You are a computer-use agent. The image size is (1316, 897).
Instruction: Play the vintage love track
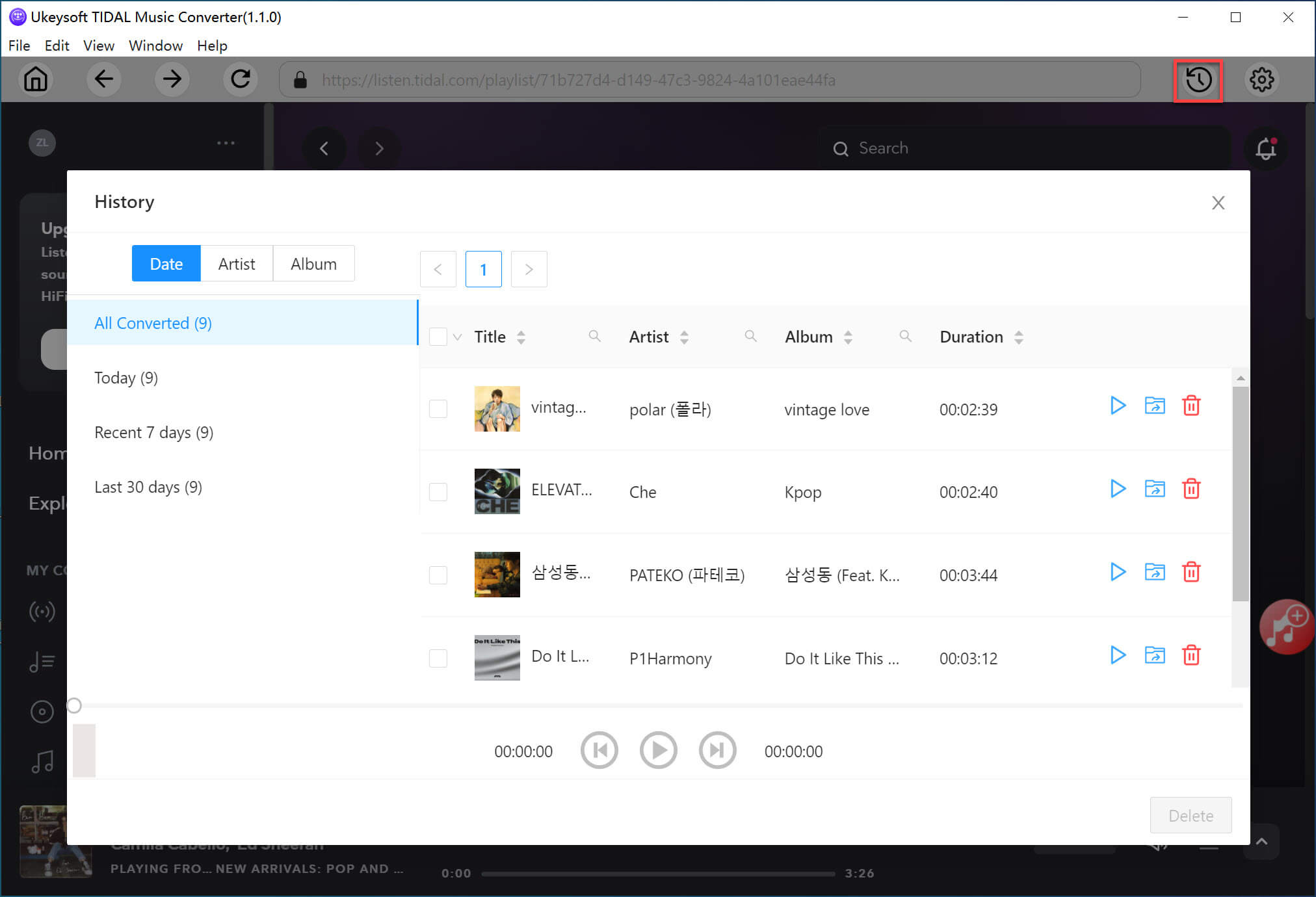1118,406
